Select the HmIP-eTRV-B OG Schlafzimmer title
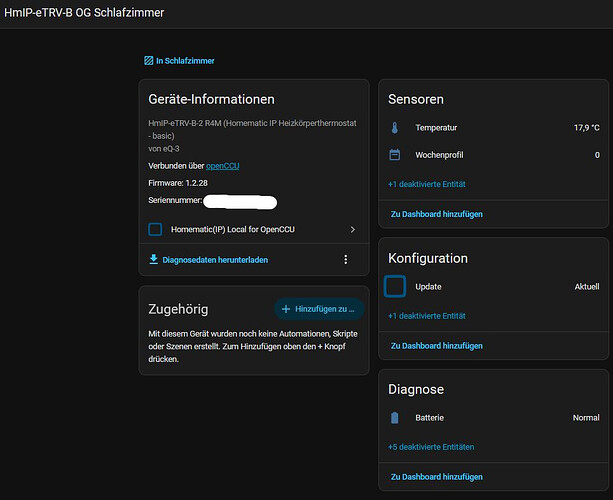 (84, 13)
